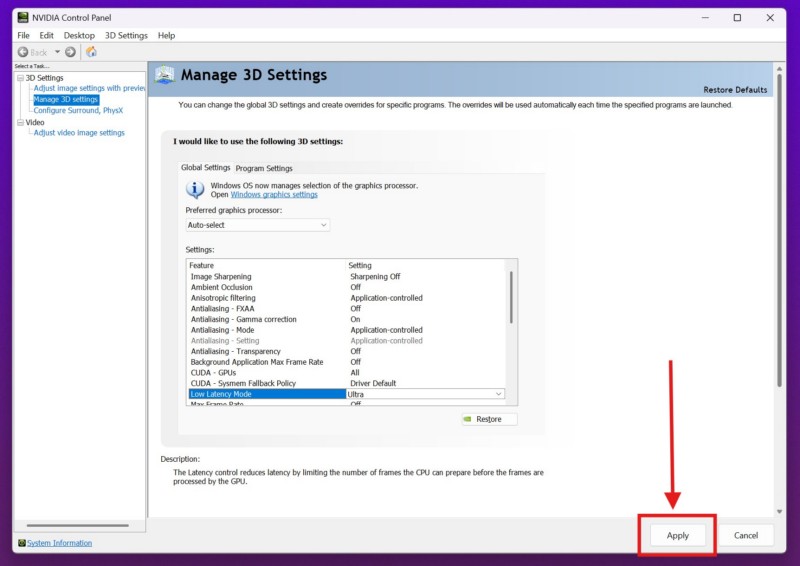800x566 pixels.
Task: Open the Preferred graphics processor dropdown
Action: (x=258, y=225)
